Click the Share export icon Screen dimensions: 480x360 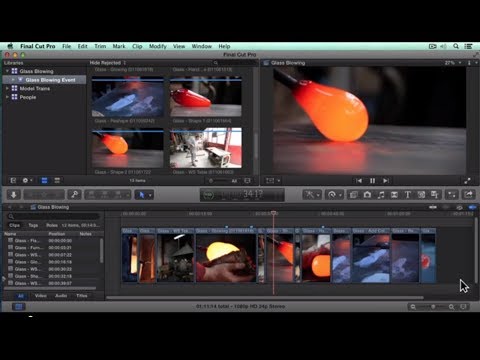coord(468,194)
